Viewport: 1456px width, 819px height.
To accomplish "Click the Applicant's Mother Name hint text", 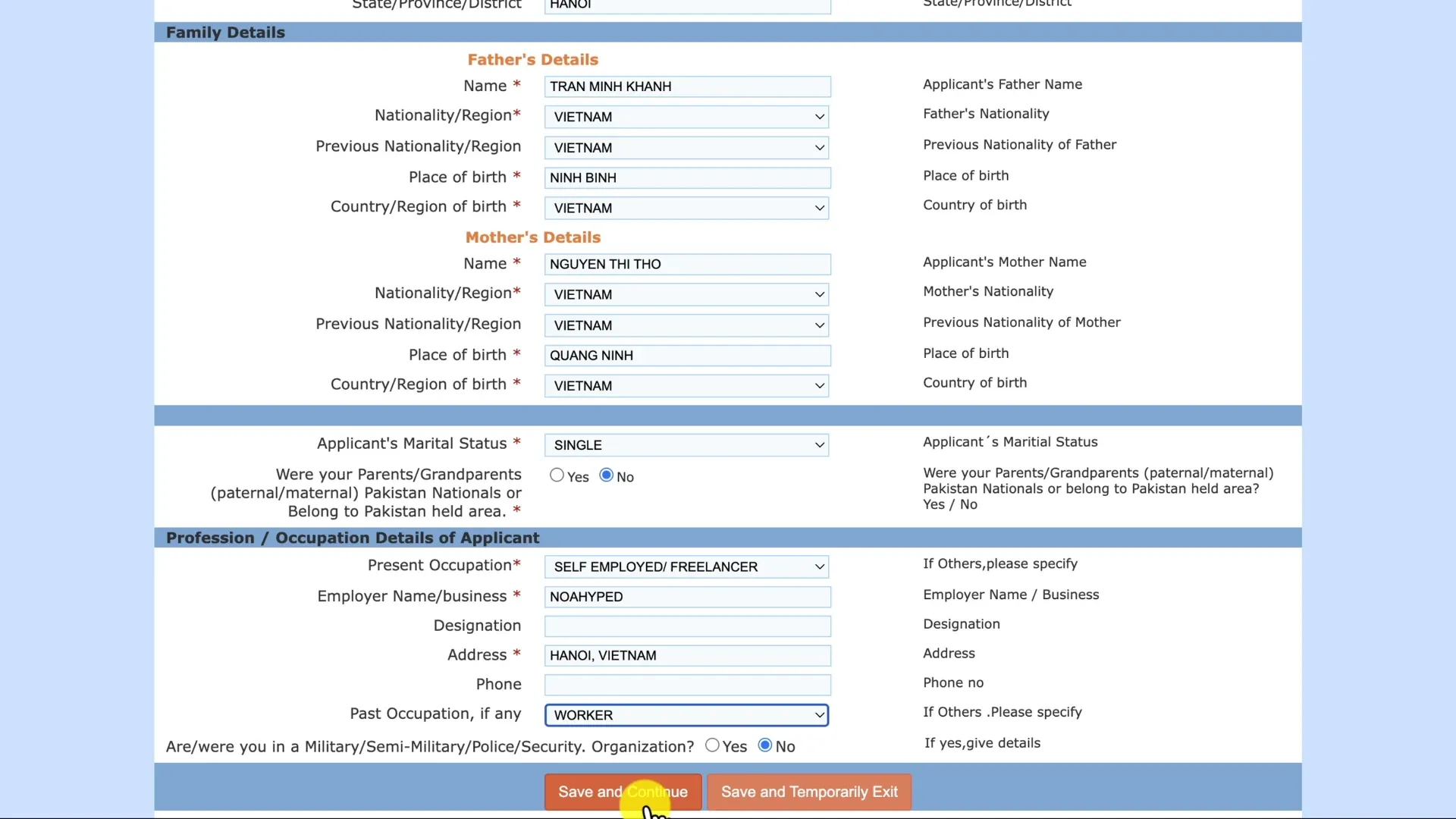I will (x=1004, y=262).
